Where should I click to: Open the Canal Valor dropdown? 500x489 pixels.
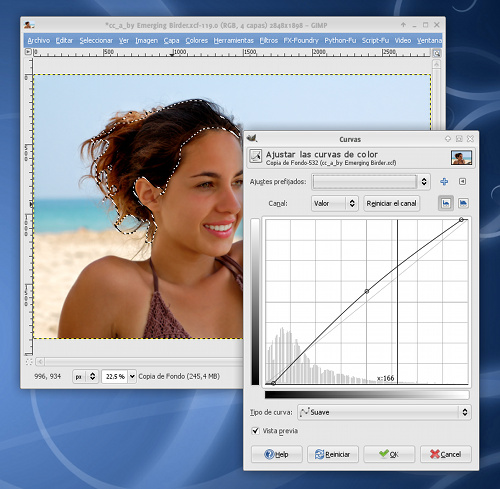335,203
